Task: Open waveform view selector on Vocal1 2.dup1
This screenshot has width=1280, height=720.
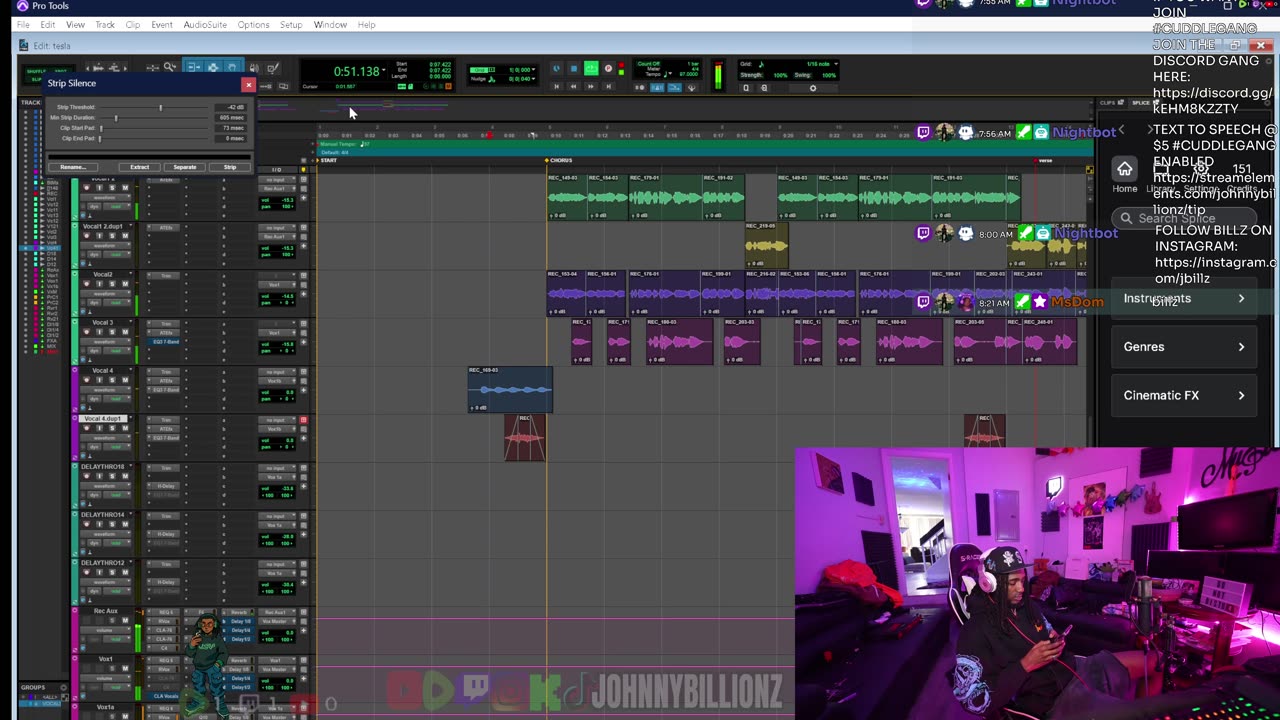Action: 106,246
